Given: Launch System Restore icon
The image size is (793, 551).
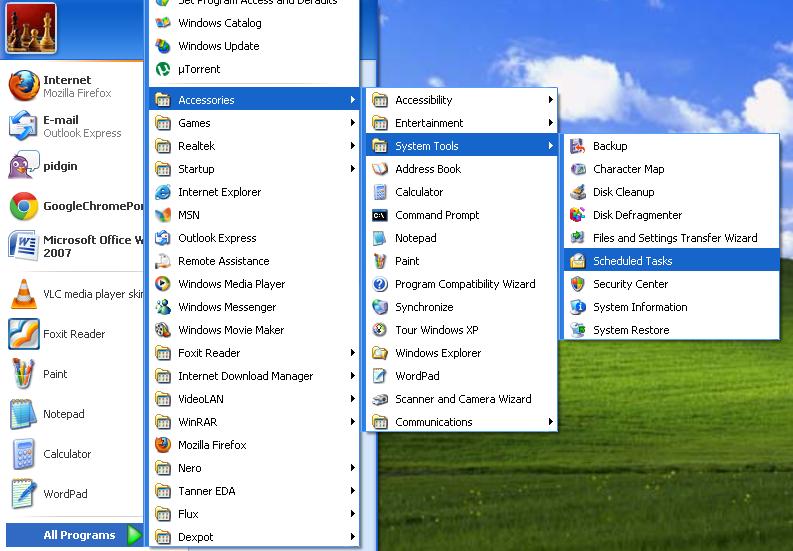Looking at the screenshot, I should 578,330.
